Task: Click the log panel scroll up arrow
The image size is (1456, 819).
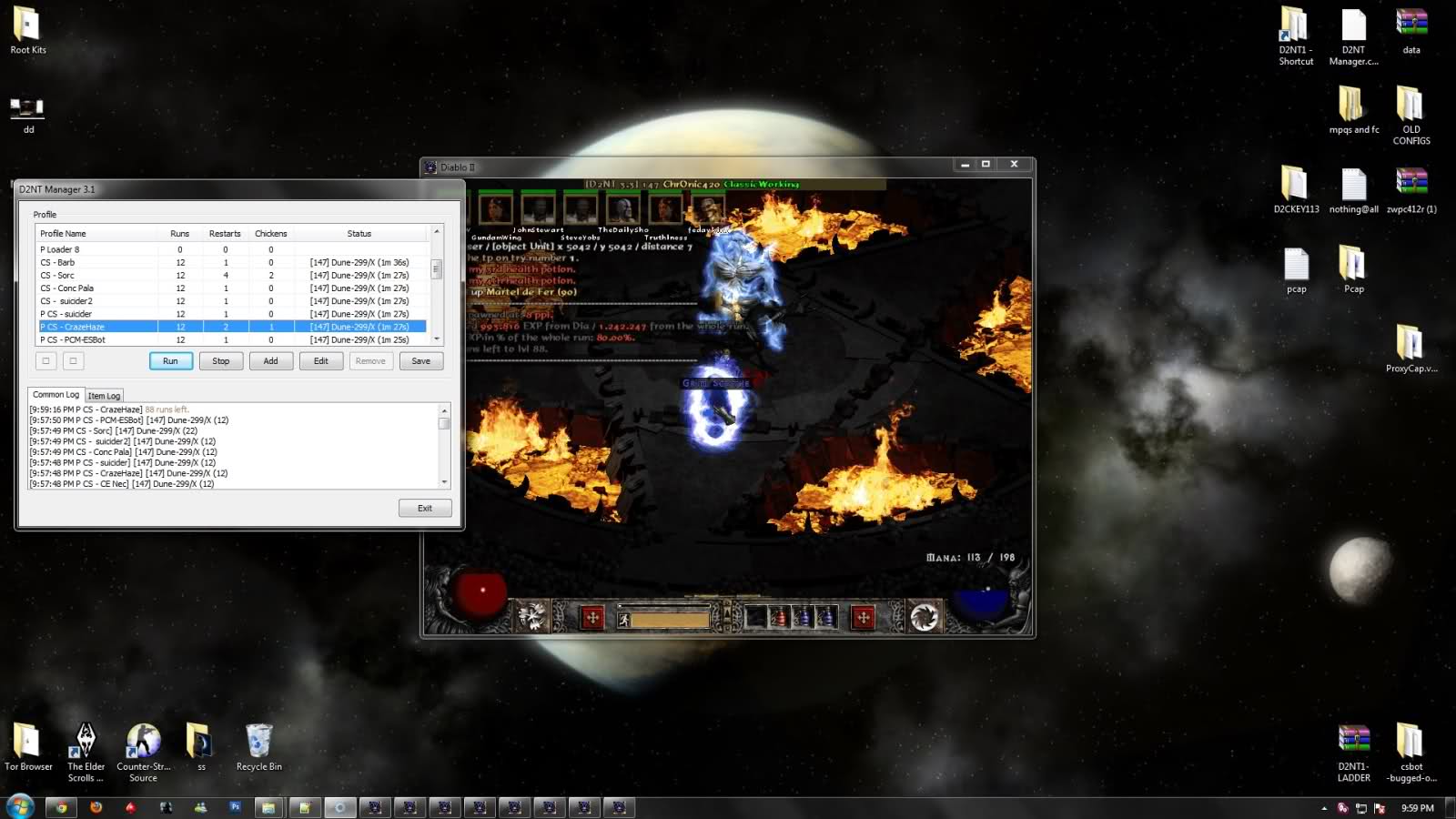Action: 444,410
